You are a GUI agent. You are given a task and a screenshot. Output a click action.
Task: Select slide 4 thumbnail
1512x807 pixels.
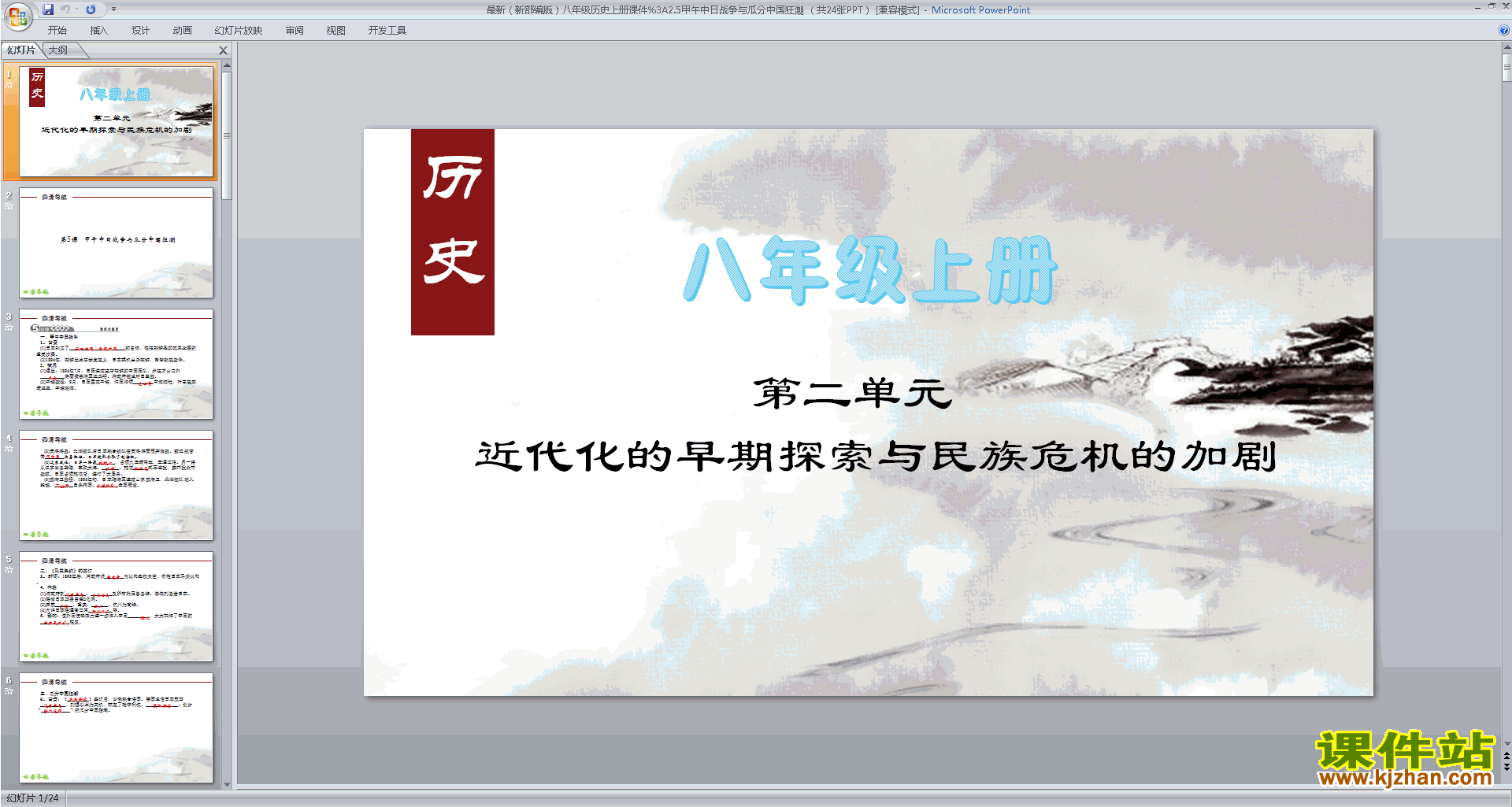(x=116, y=485)
